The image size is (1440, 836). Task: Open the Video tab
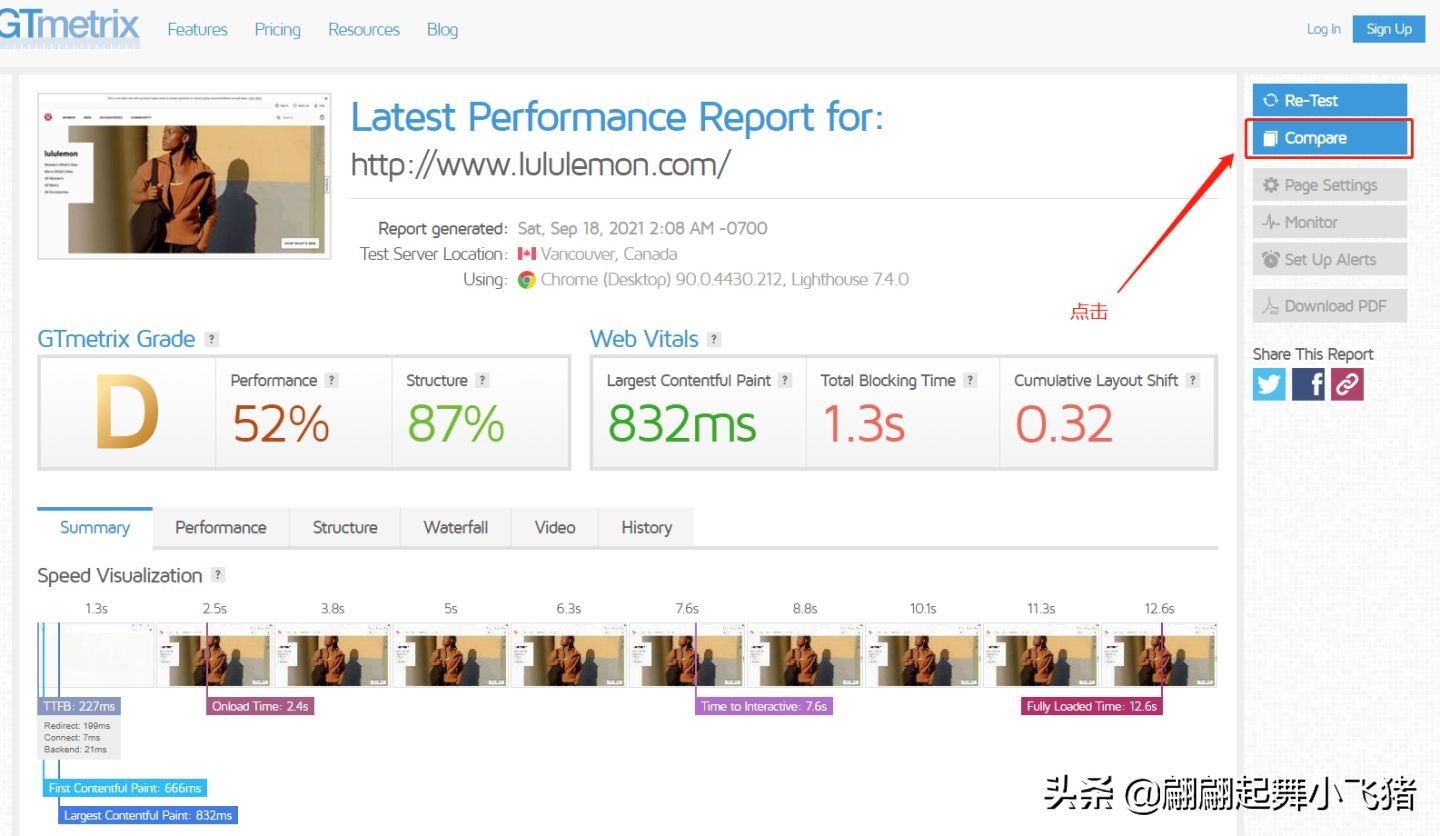555,528
